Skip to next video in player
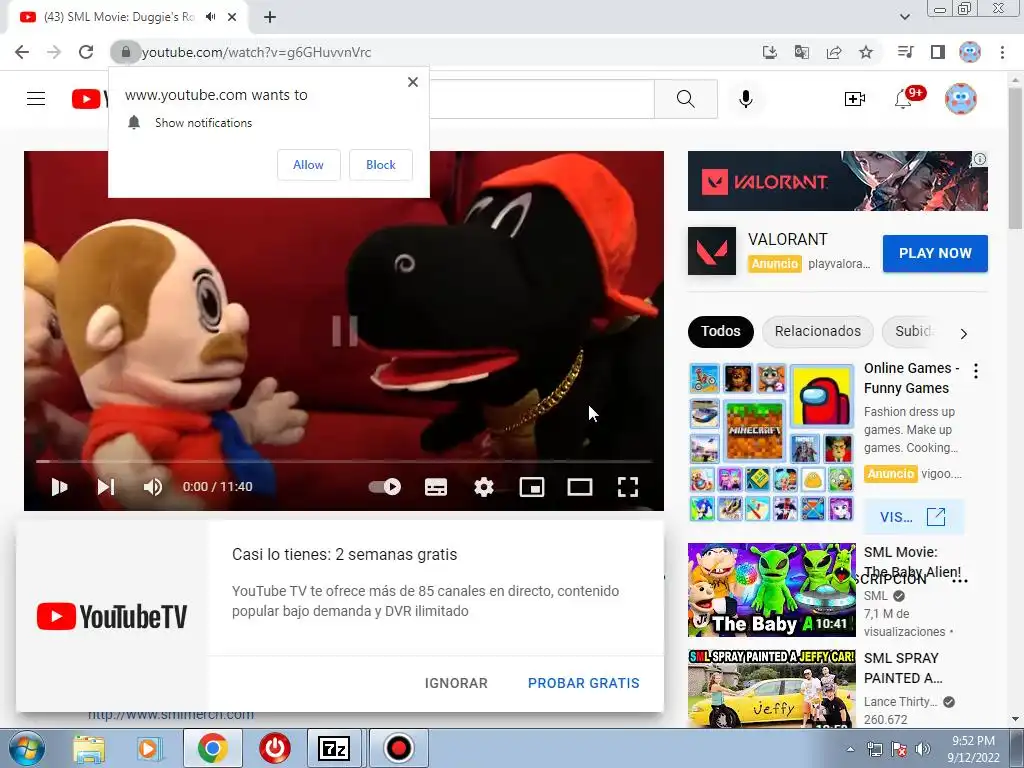The image size is (1024, 768). tap(106, 487)
